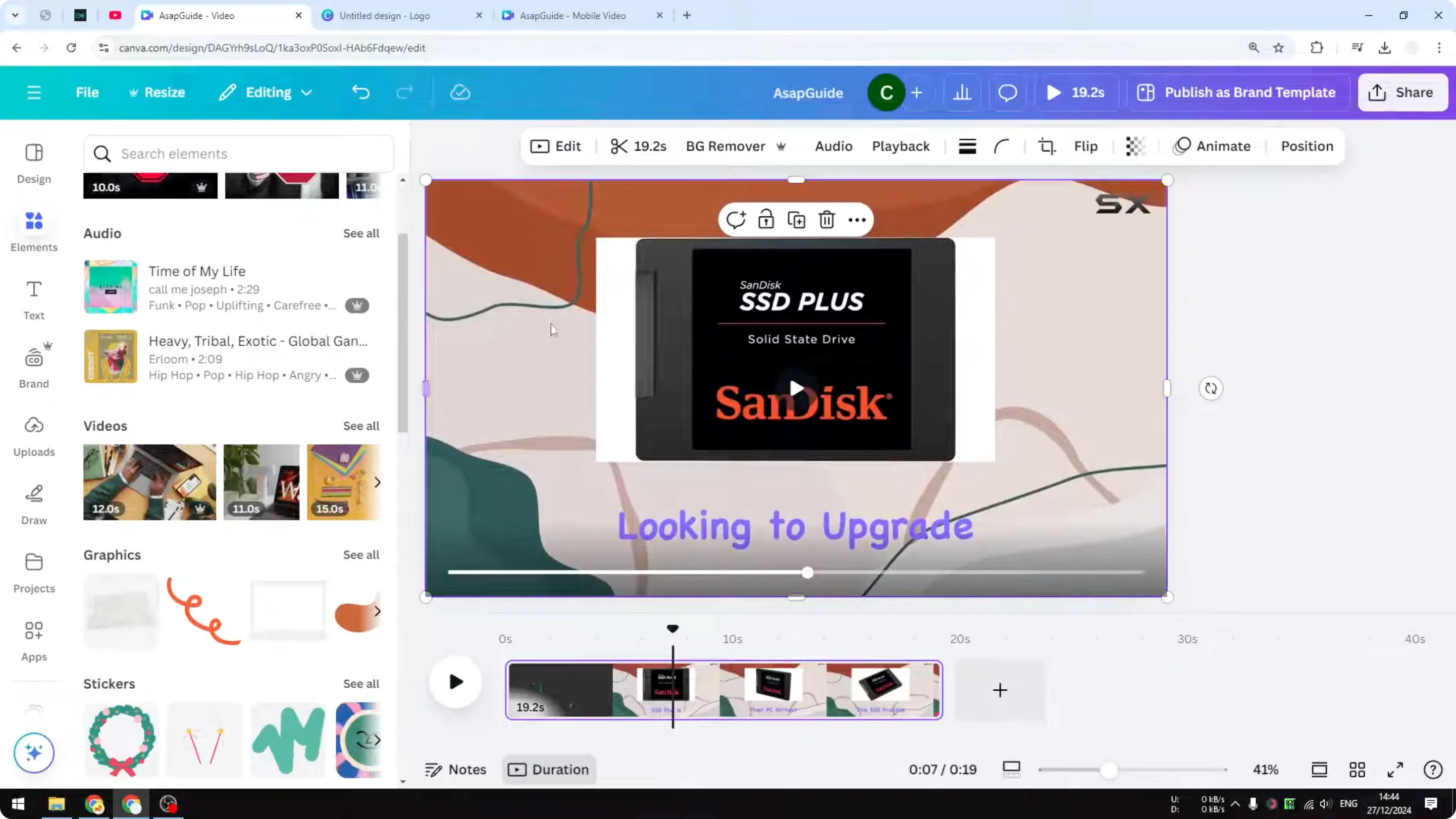The height and width of the screenshot is (819, 1456).
Task: Open See all for Audio
Action: [360, 233]
